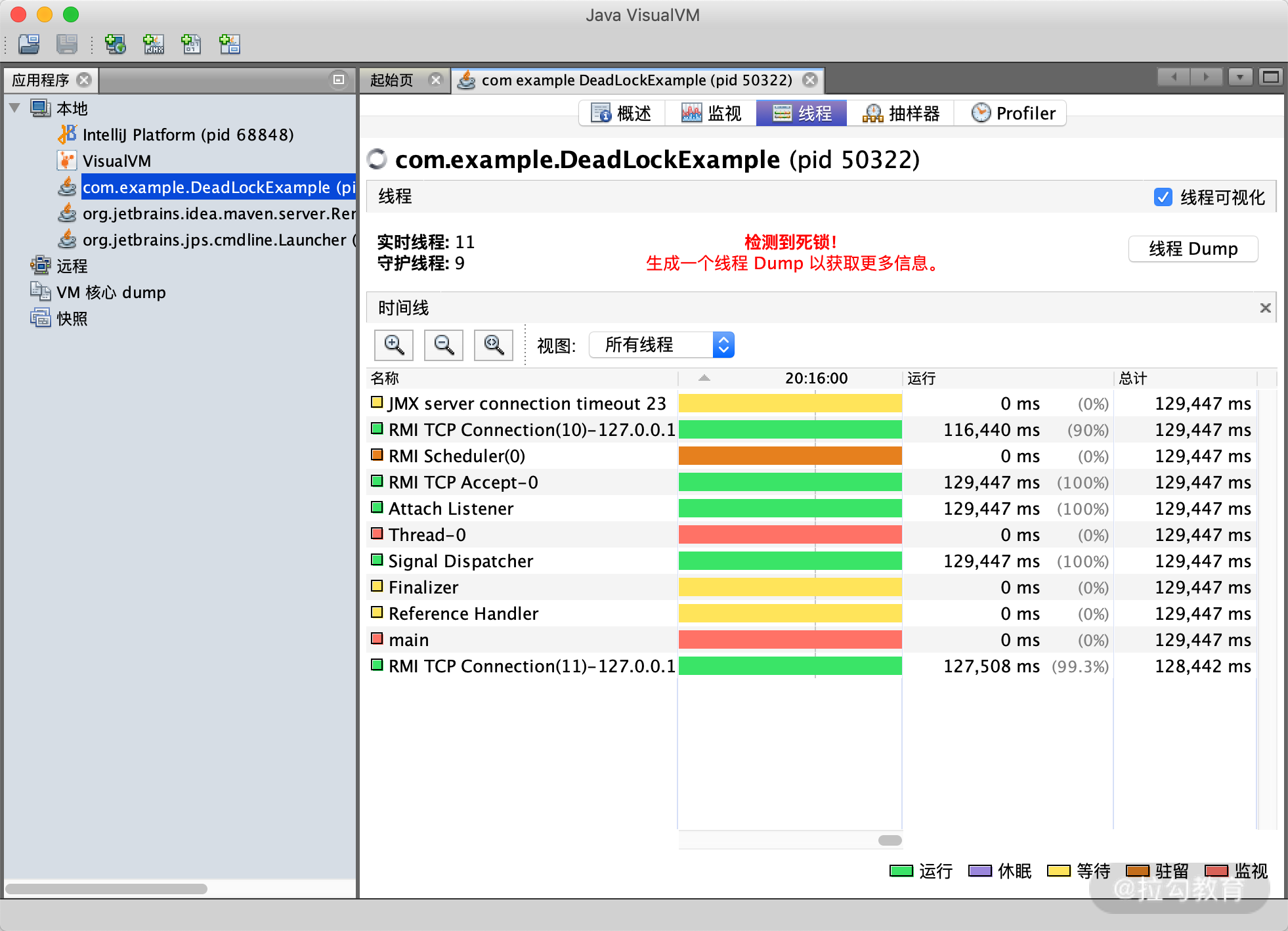Select the Attach Listener thread row
The image size is (1288, 931).
pyautogui.click(x=811, y=508)
